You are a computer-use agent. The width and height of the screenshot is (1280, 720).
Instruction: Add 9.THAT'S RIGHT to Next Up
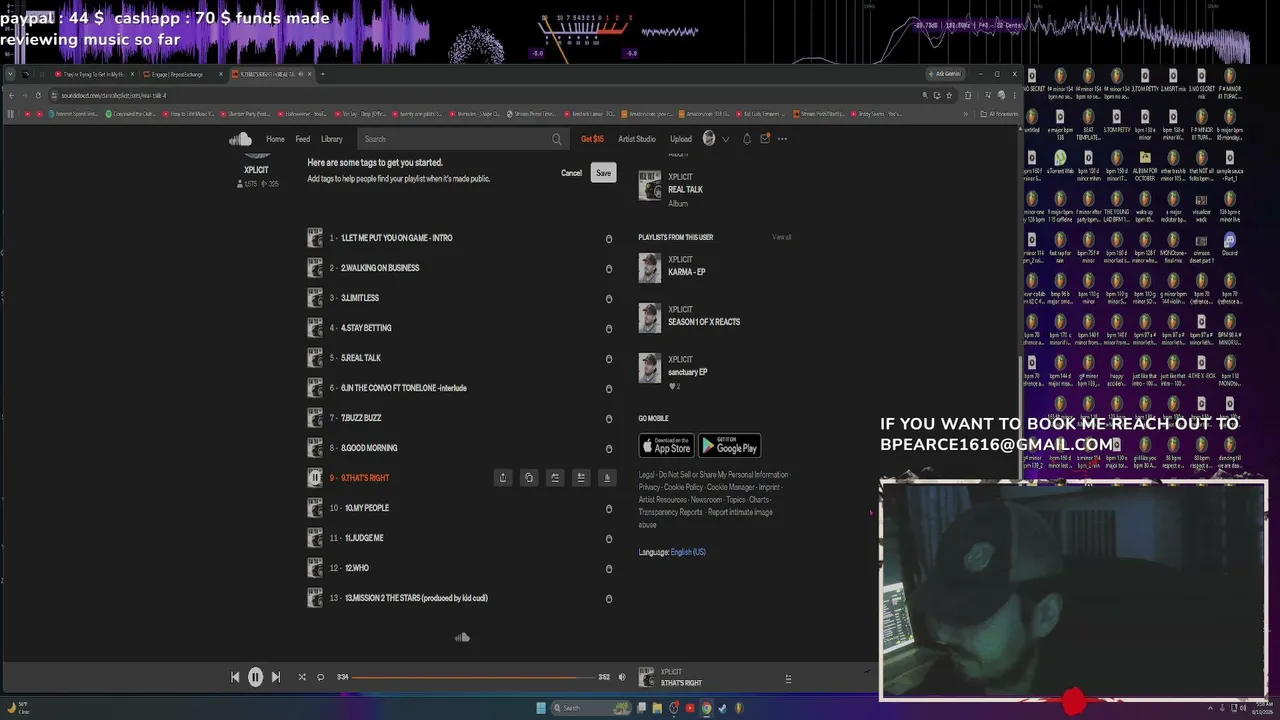(x=555, y=478)
